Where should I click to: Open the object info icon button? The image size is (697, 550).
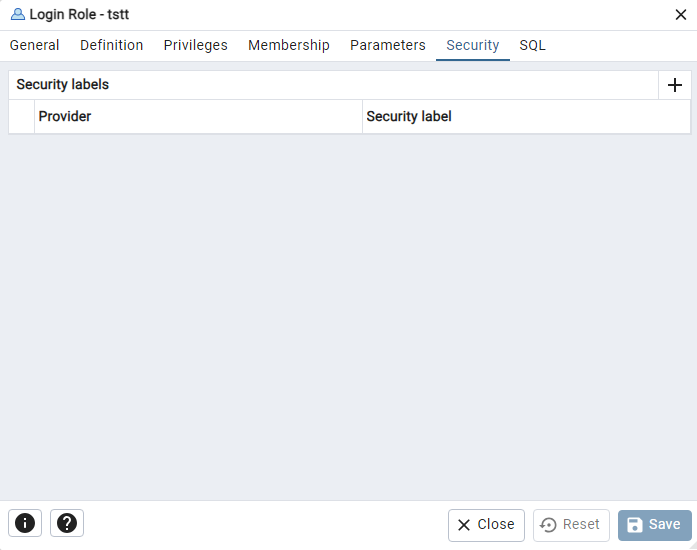click(x=25, y=523)
